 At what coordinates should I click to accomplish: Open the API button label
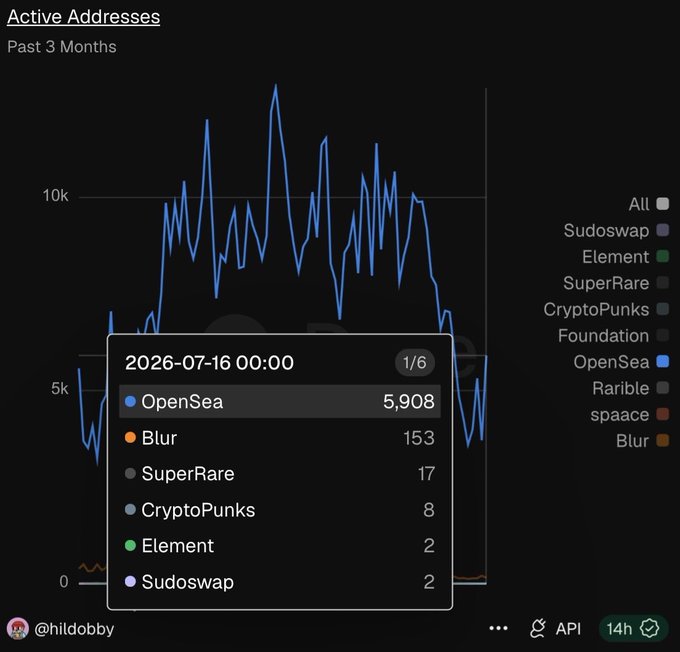tap(568, 629)
